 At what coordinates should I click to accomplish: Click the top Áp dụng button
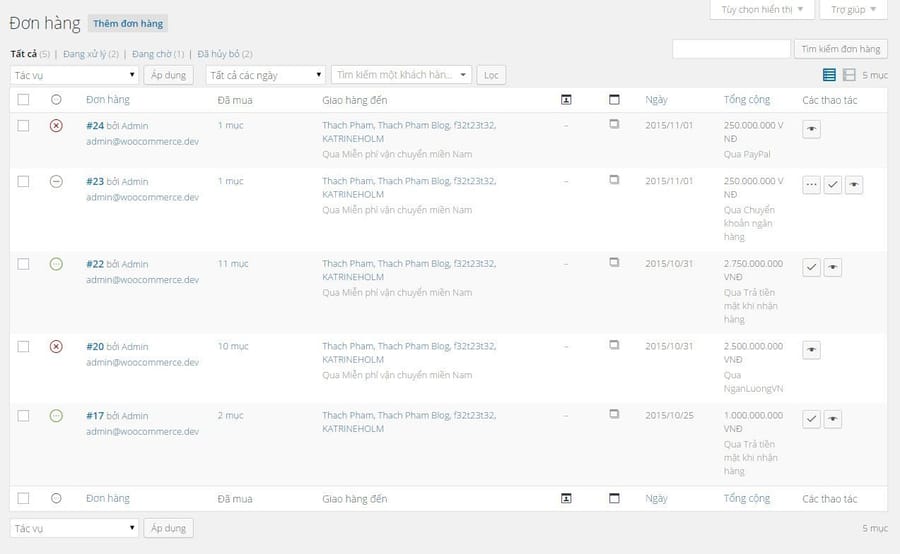[168, 75]
